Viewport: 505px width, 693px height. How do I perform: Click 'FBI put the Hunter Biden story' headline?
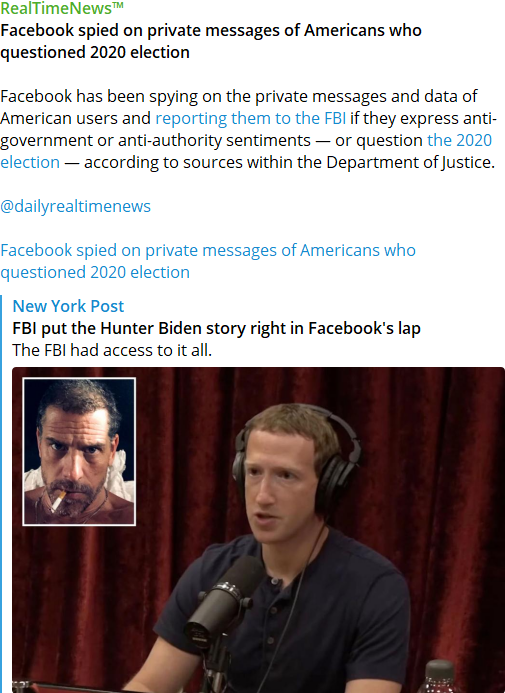[x=216, y=328]
